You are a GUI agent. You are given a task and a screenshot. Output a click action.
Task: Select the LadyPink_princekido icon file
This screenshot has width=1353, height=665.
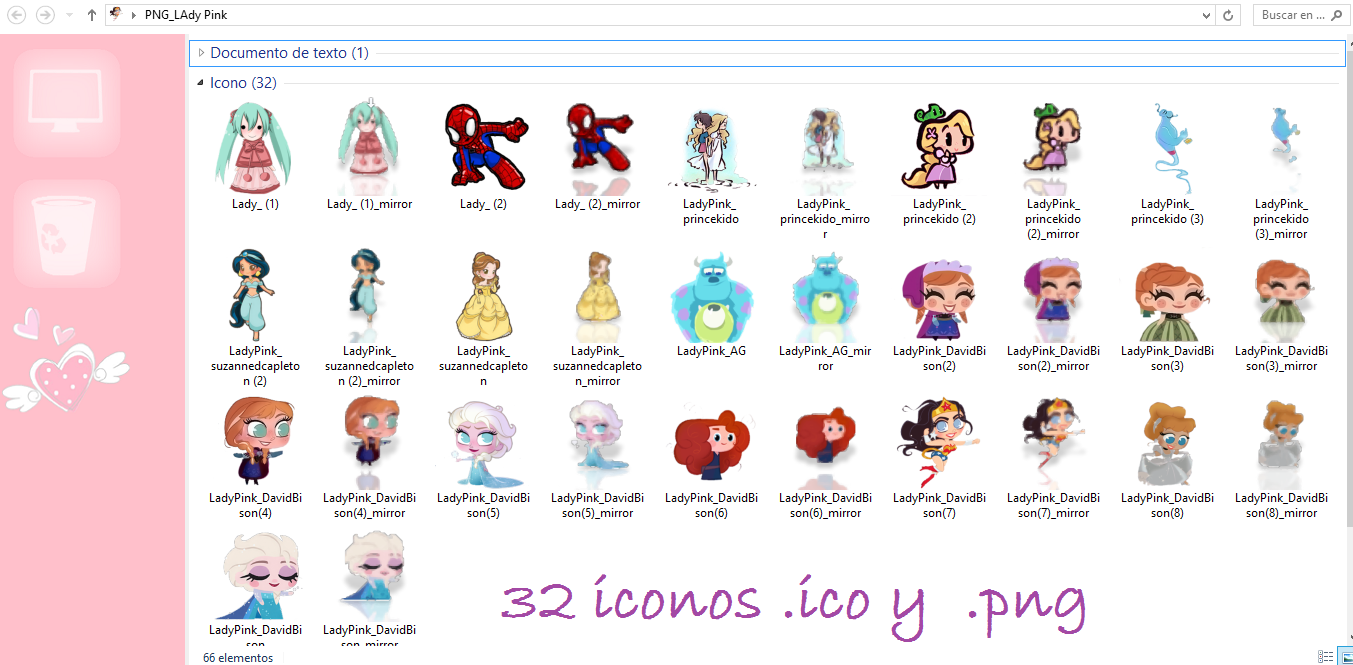(712, 148)
